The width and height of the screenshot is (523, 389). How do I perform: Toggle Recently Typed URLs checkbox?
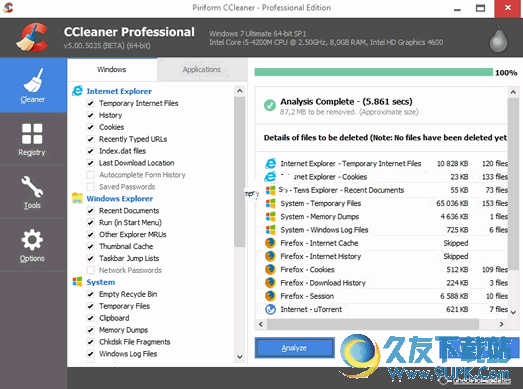click(x=90, y=139)
